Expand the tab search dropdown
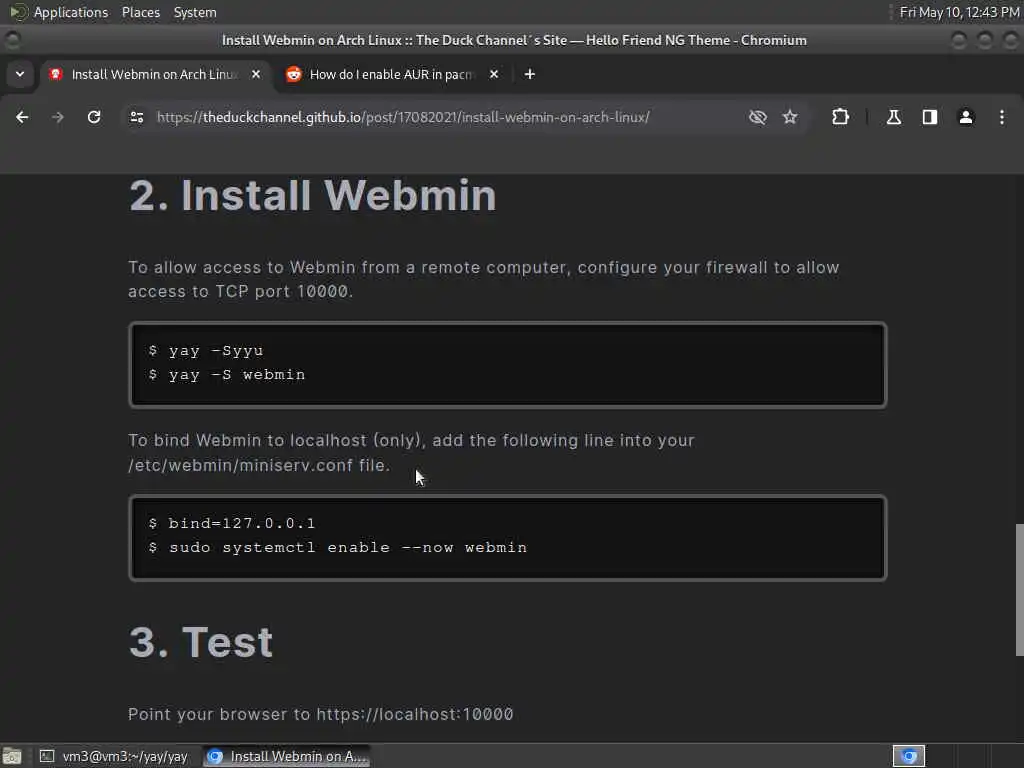 (x=20, y=74)
